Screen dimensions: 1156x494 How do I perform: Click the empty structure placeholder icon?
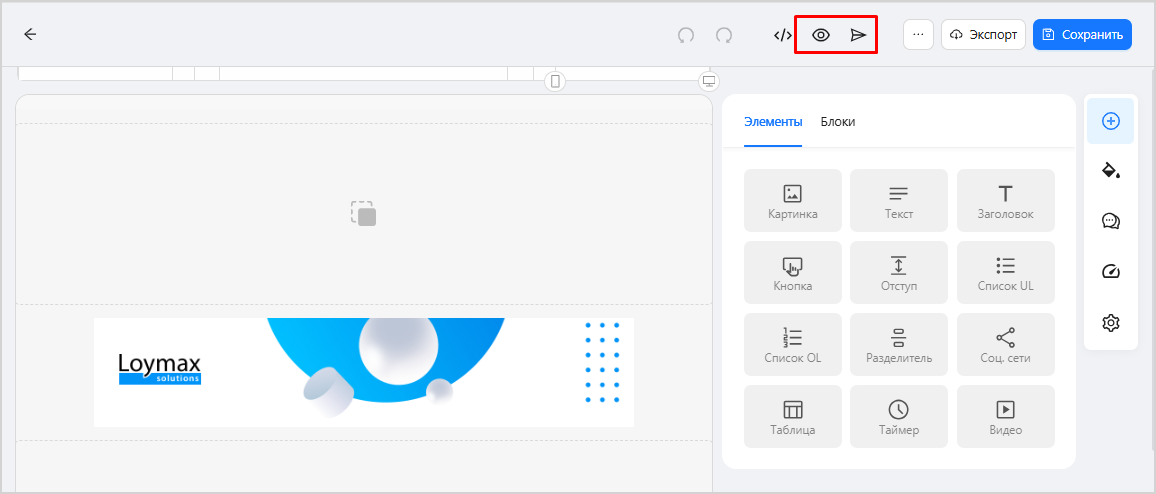(x=363, y=213)
